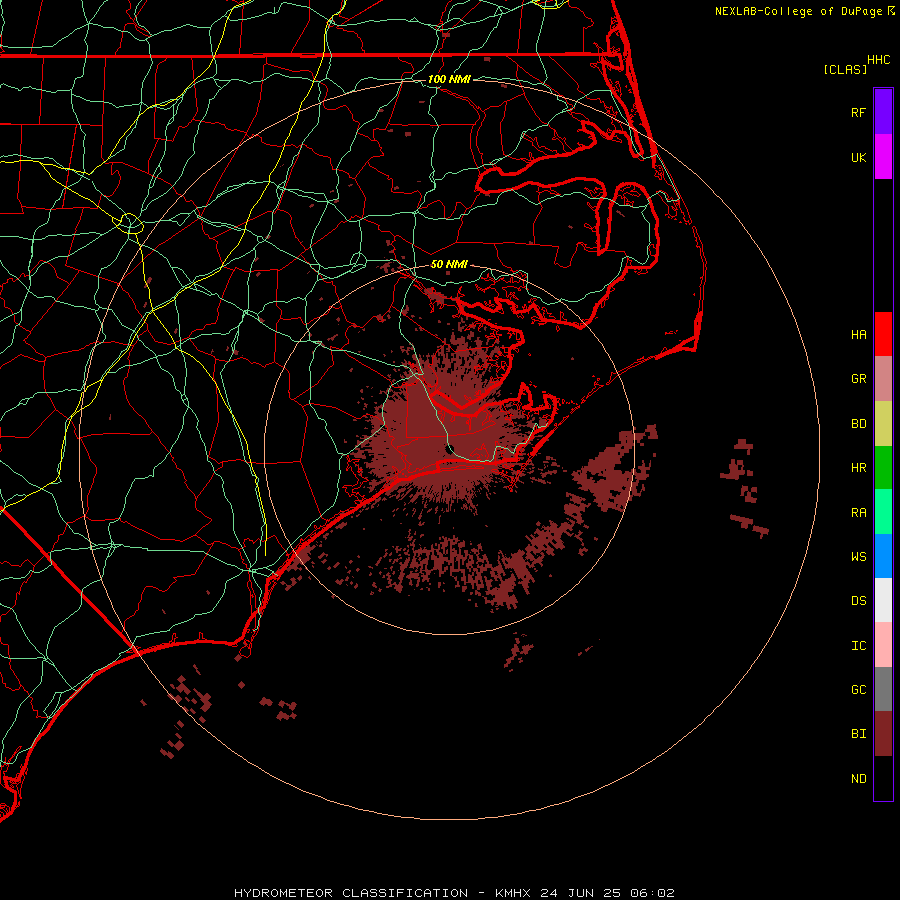Click the [CLAS] units label
The image size is (900, 900).
pos(845,69)
